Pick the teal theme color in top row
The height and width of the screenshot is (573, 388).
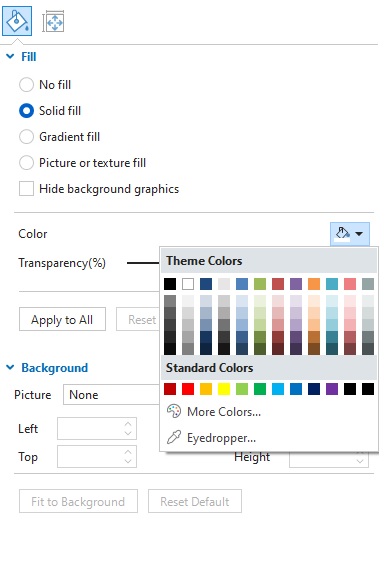pyautogui.click(x=332, y=284)
